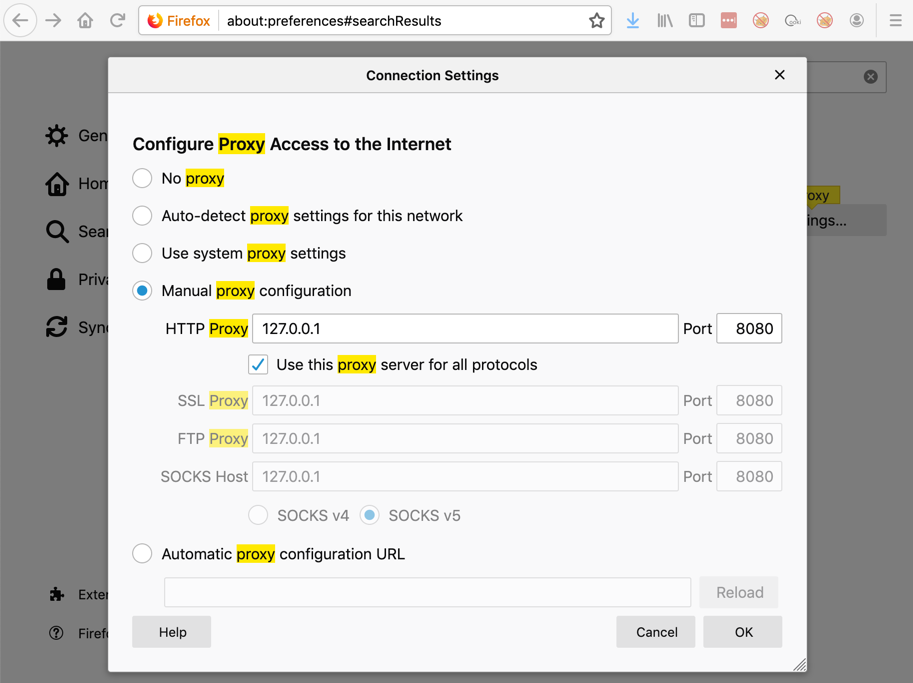Choose Auto-detect proxy settings for this network
Screen dimensions: 913x683
click(x=143, y=216)
